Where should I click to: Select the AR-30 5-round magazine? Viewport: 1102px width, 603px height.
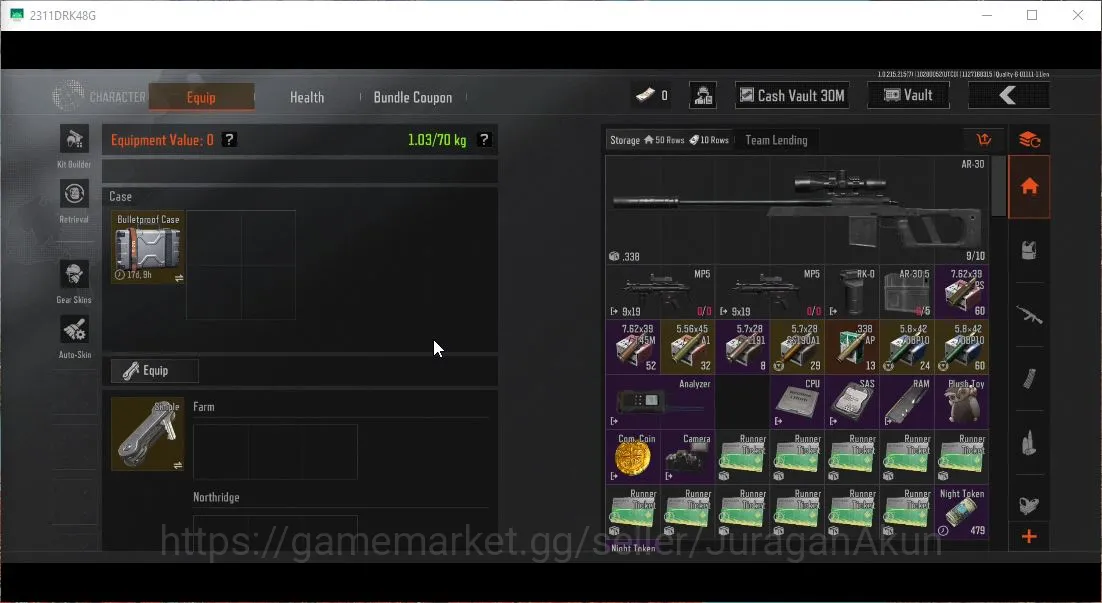907,292
